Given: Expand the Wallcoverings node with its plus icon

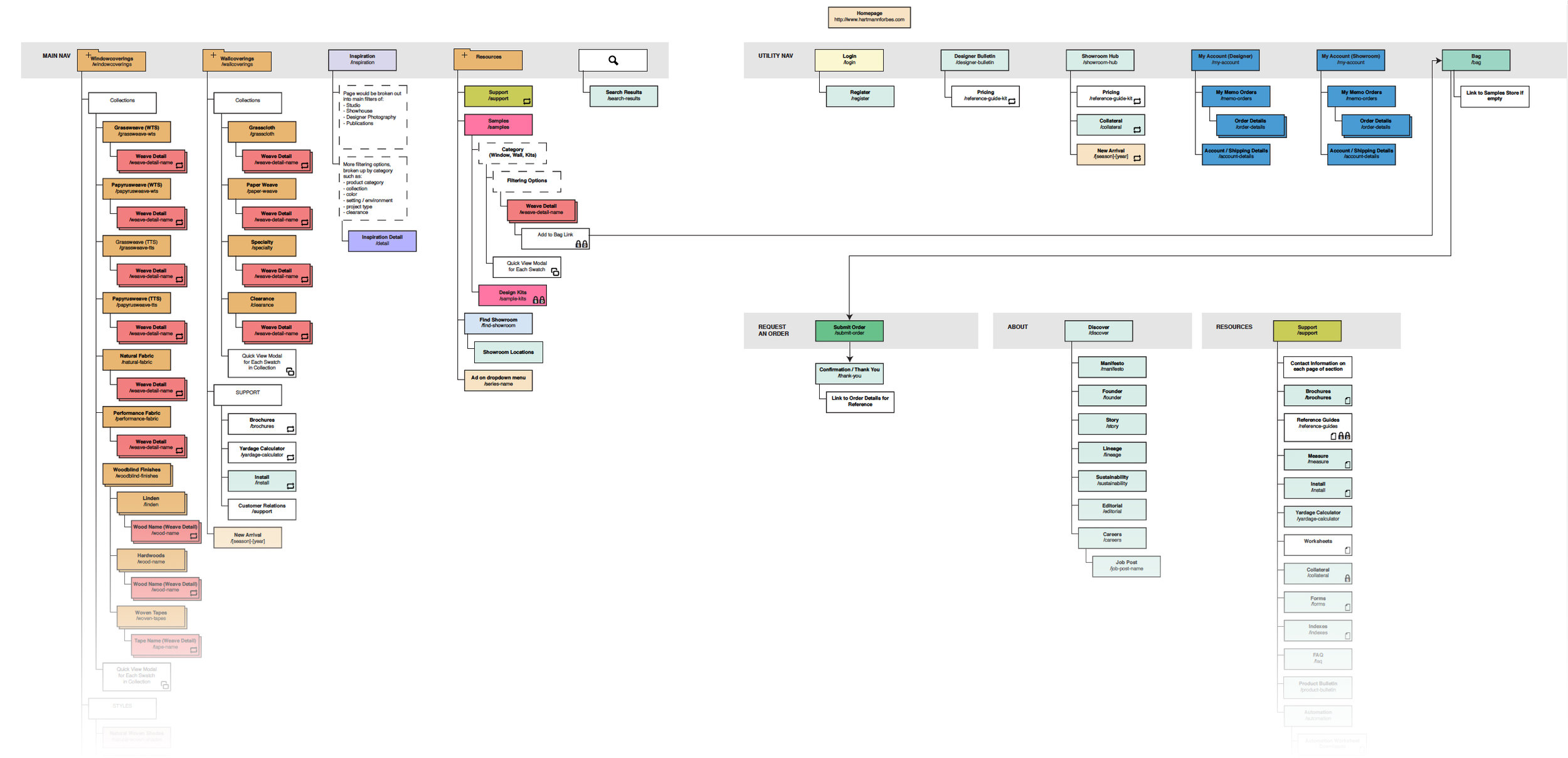Looking at the screenshot, I should coord(213,54).
